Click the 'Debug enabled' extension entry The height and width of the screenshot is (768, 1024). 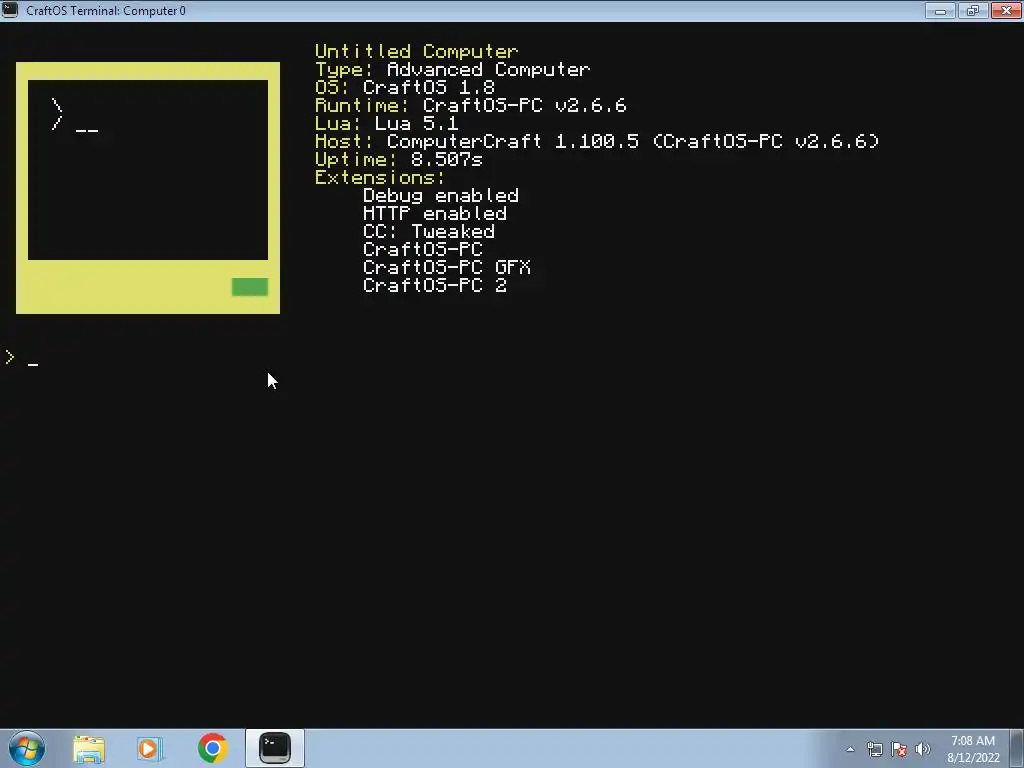click(441, 195)
